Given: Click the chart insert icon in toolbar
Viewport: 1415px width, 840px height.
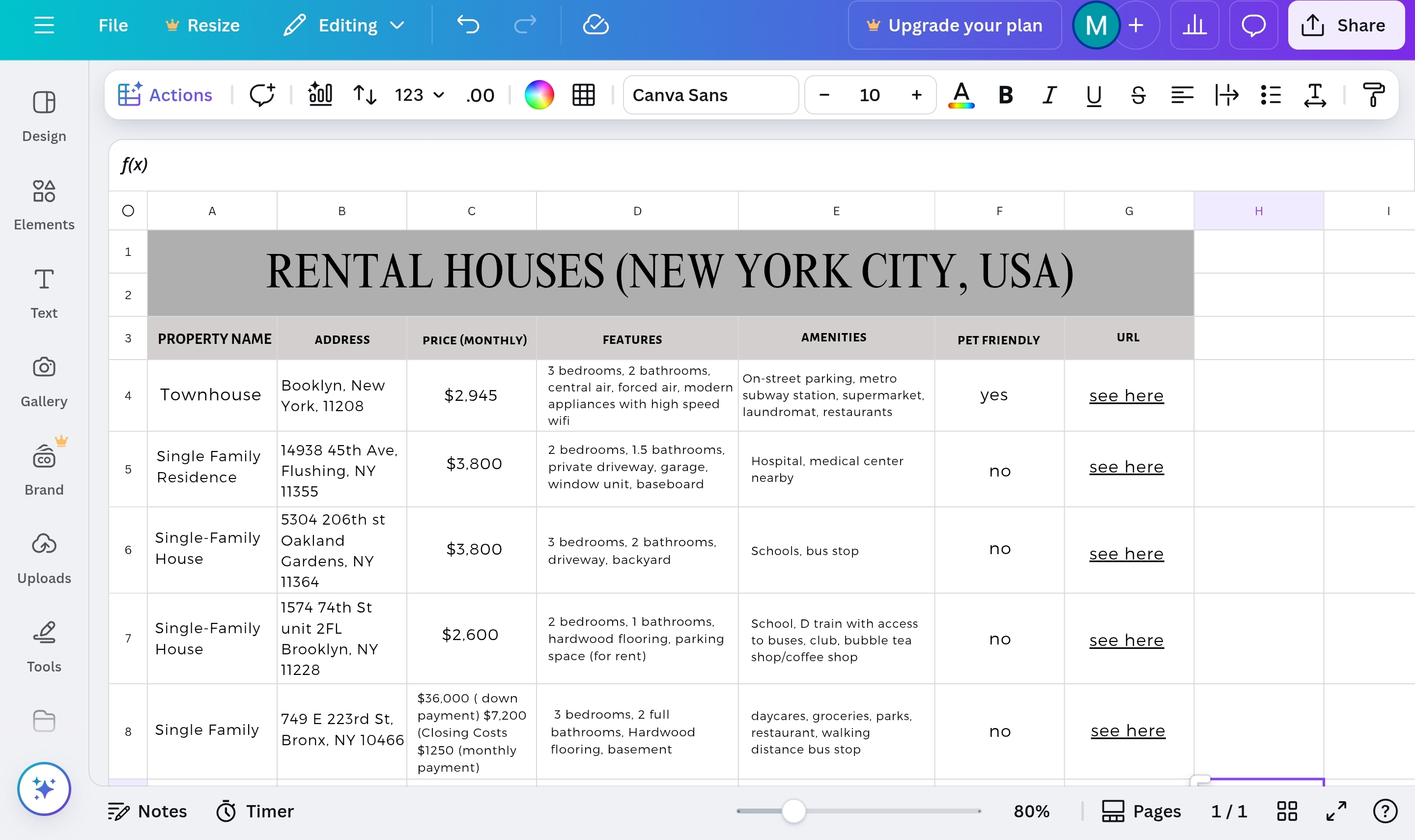Looking at the screenshot, I should (320, 94).
